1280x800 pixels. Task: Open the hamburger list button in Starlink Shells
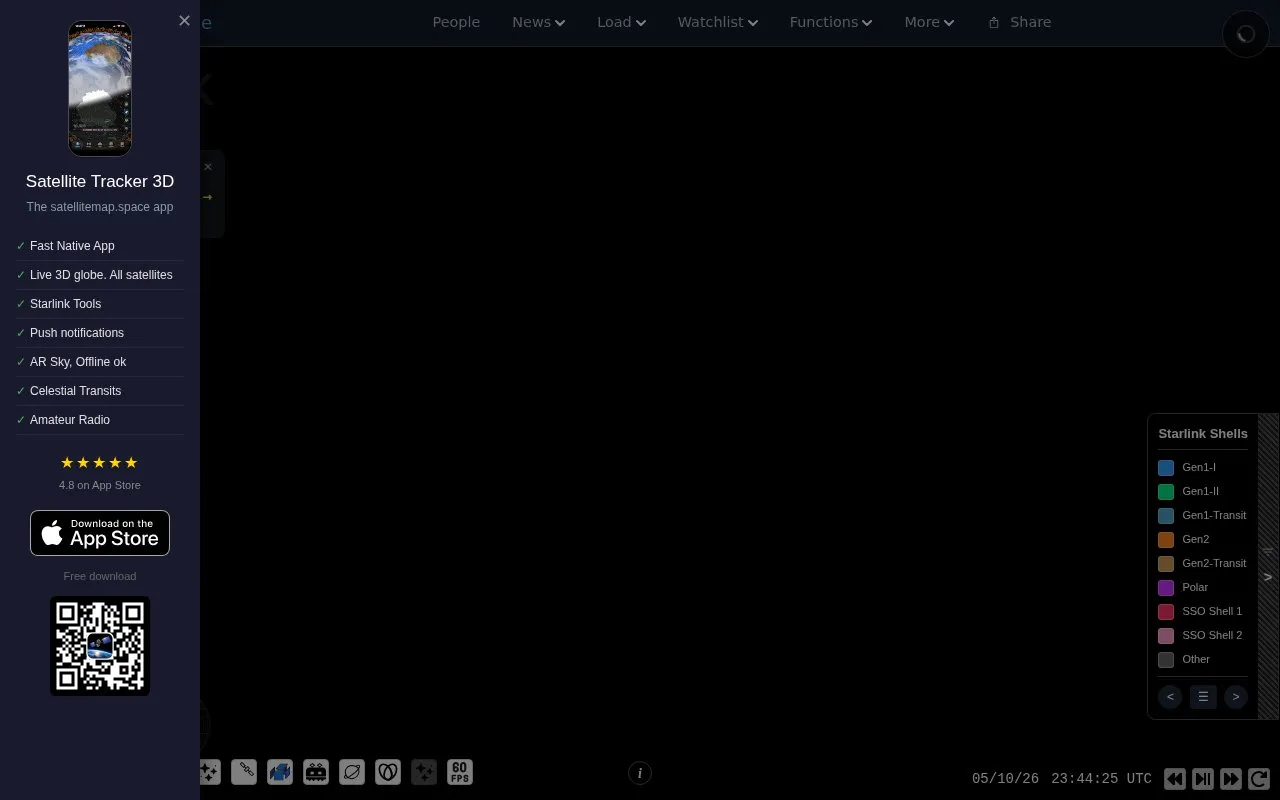(1203, 697)
